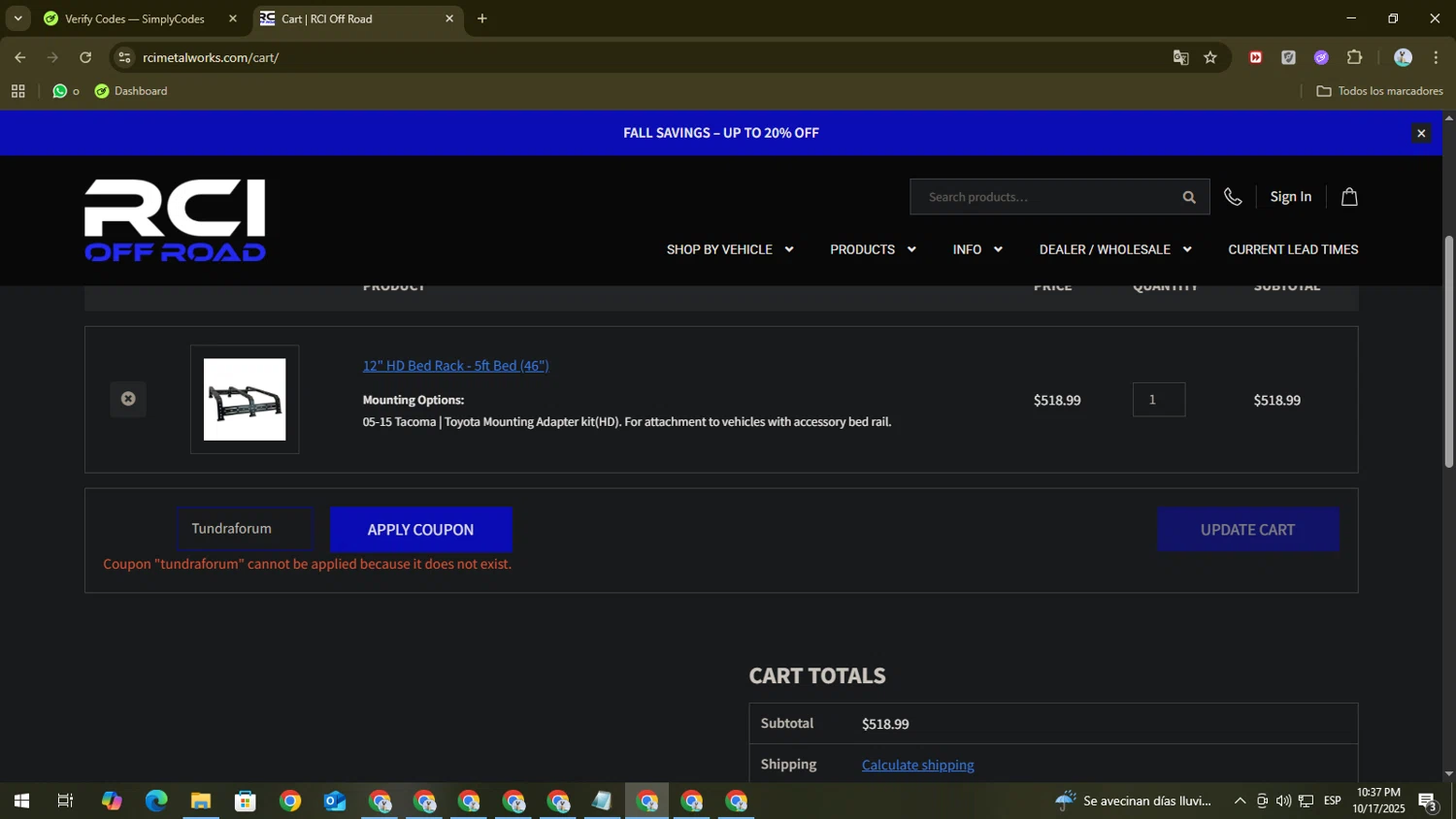The image size is (1456, 819).
Task: Open the tab search dropdown arrow
Action: point(17,18)
